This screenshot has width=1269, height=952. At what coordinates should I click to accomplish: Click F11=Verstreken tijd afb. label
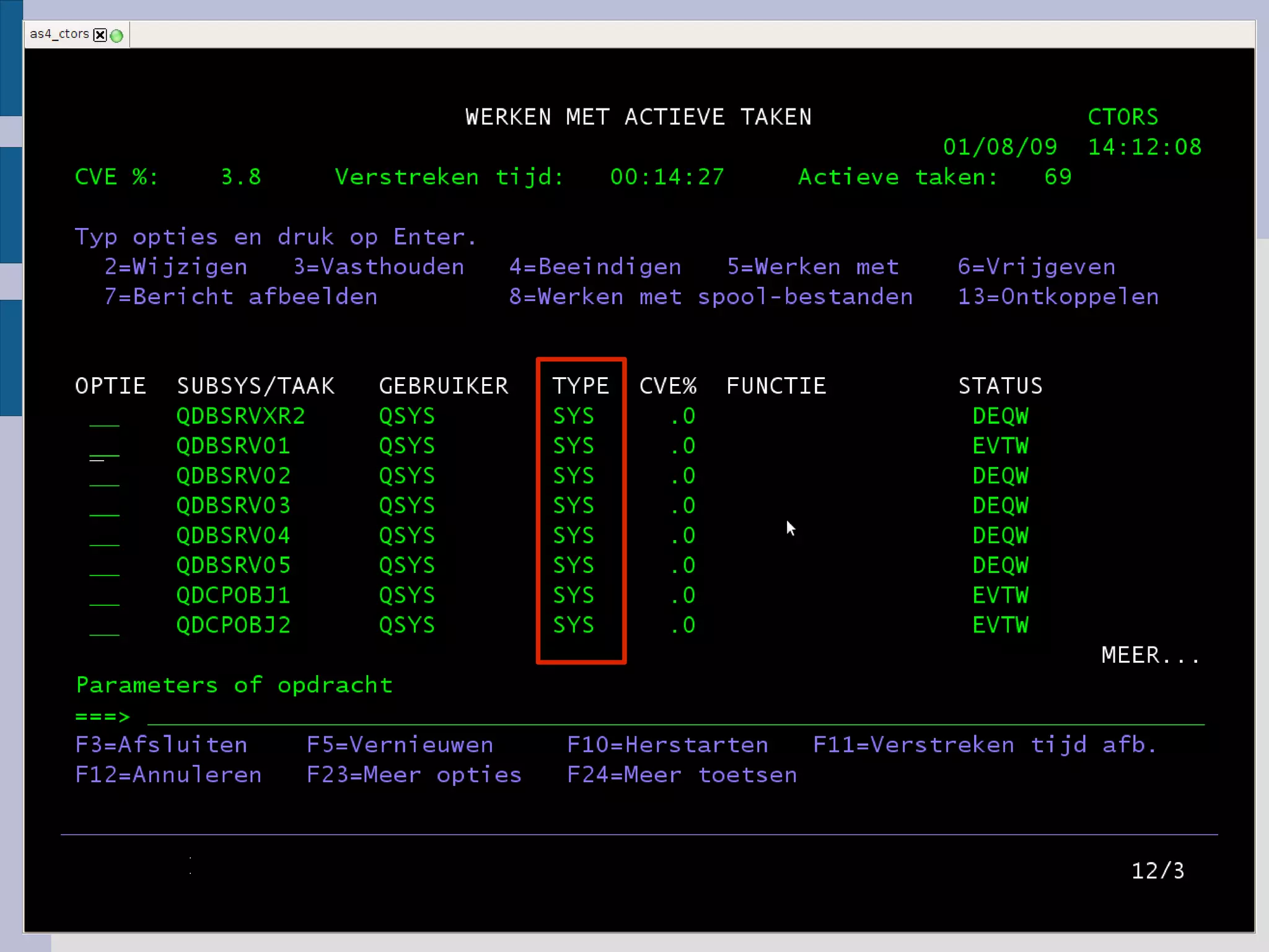coord(985,745)
